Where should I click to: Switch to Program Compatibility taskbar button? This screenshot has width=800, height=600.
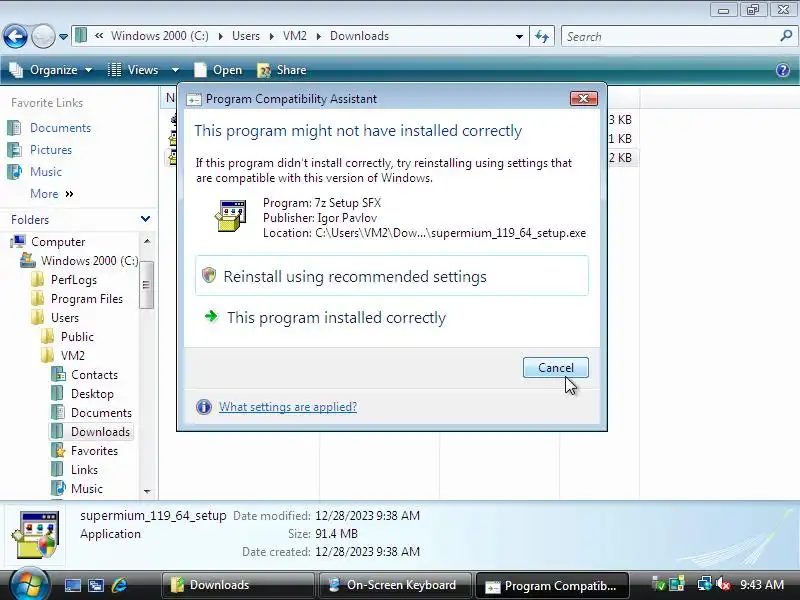tap(552, 585)
